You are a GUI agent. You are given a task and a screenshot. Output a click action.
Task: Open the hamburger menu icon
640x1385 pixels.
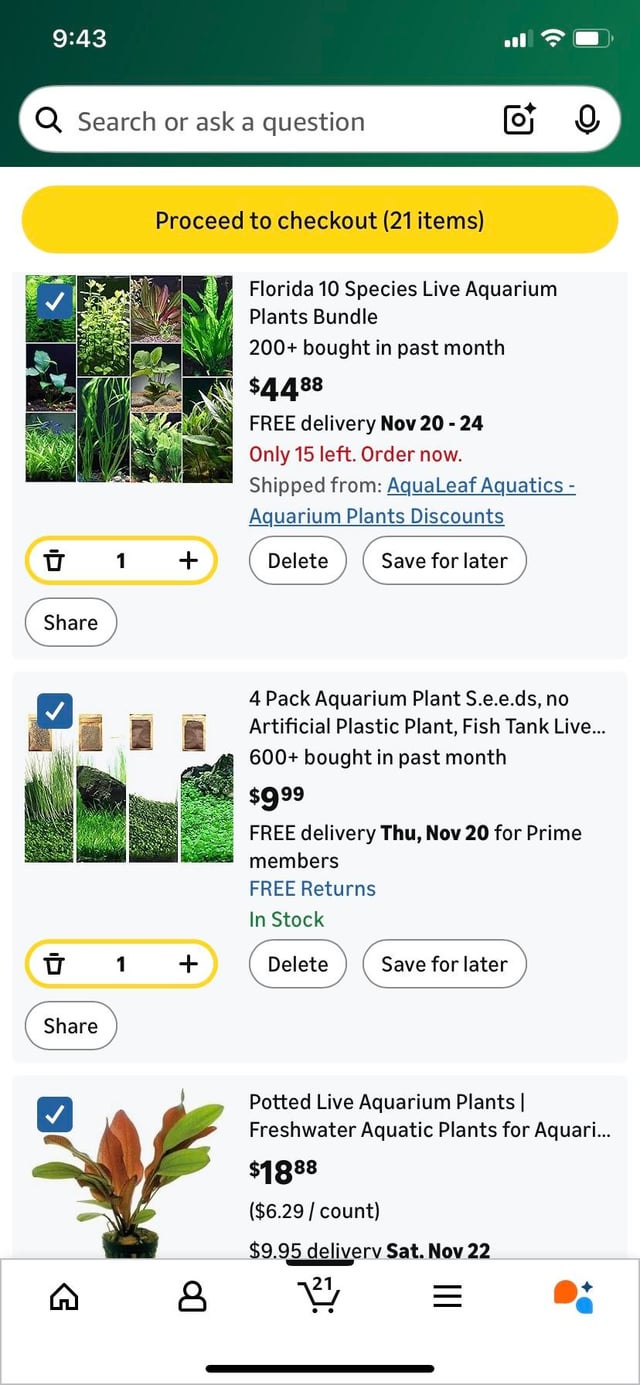[x=447, y=1297]
